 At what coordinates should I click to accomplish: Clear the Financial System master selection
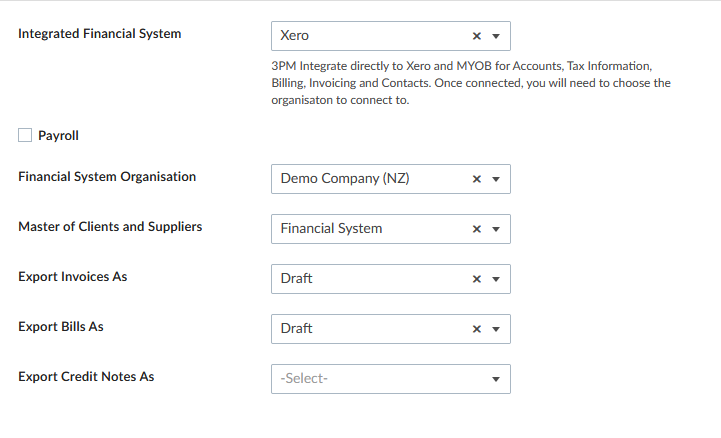click(476, 229)
